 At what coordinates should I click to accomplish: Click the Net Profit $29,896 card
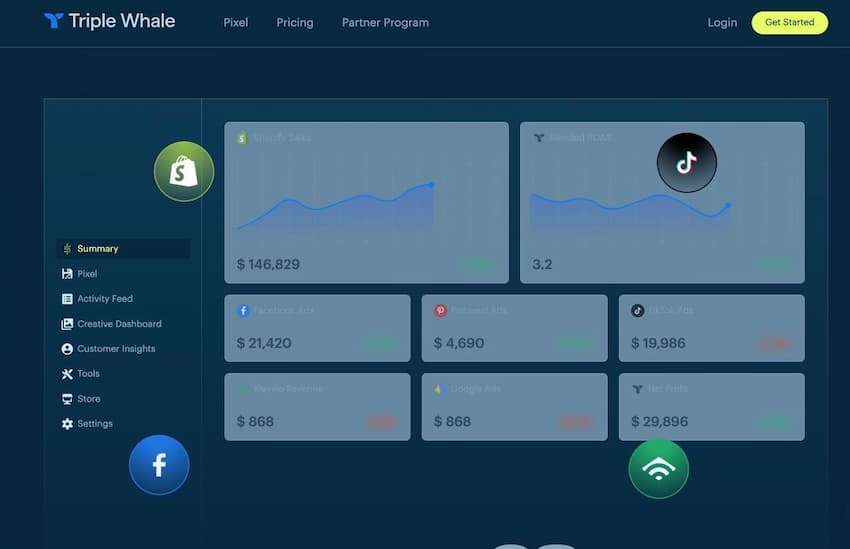711,406
